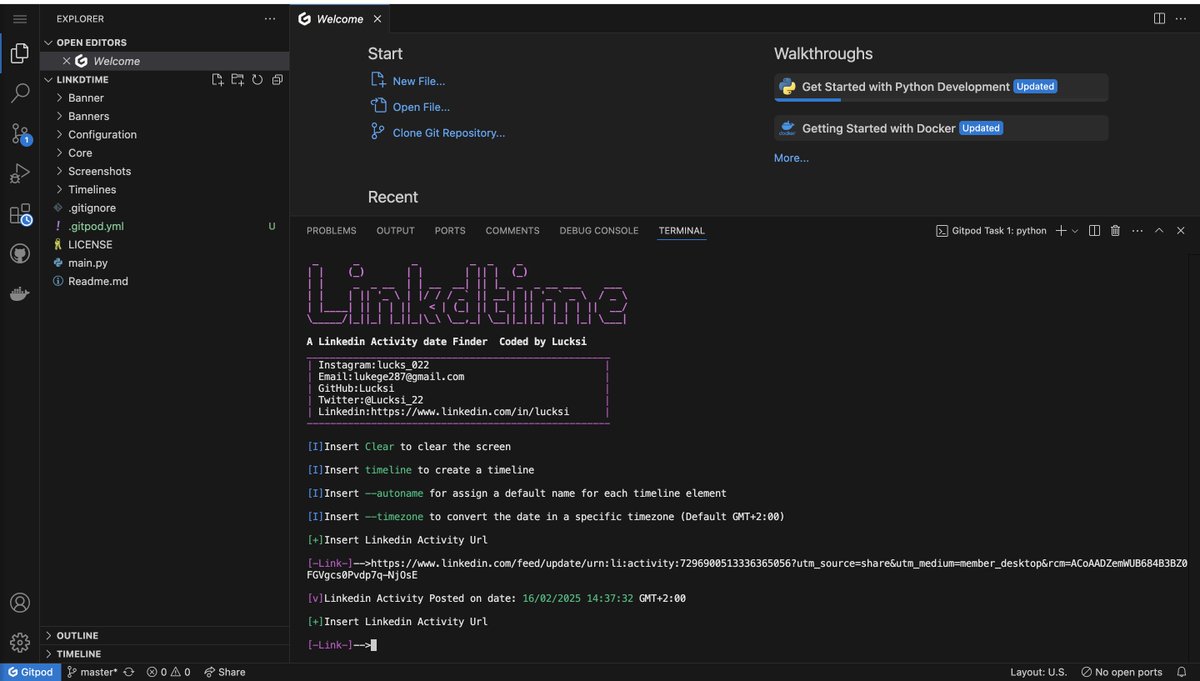
Task: Switch to the Comments tab
Action: tap(512, 231)
